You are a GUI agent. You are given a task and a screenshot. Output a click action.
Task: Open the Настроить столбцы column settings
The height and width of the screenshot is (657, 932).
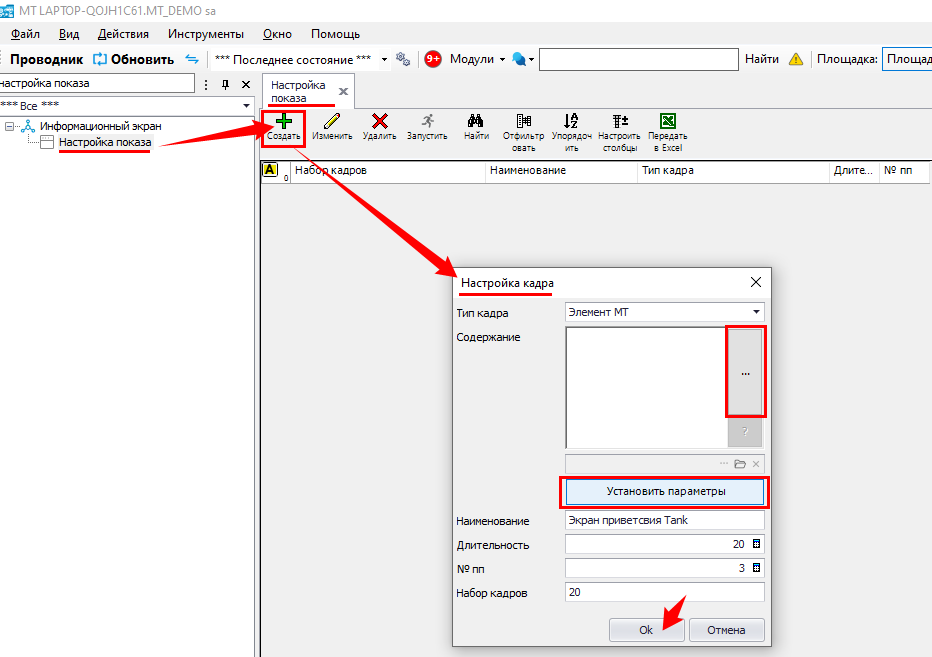pyautogui.click(x=619, y=122)
